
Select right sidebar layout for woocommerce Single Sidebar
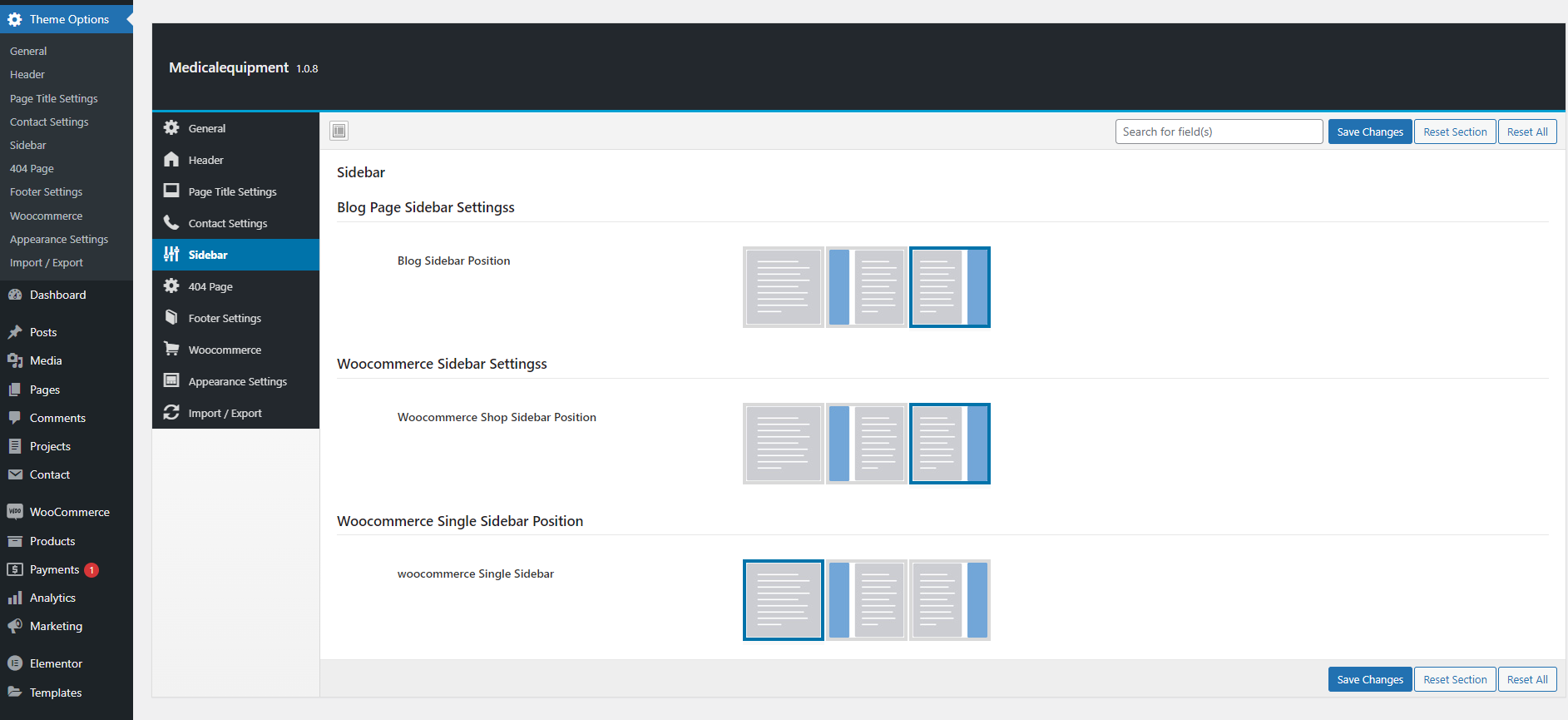[949, 600]
